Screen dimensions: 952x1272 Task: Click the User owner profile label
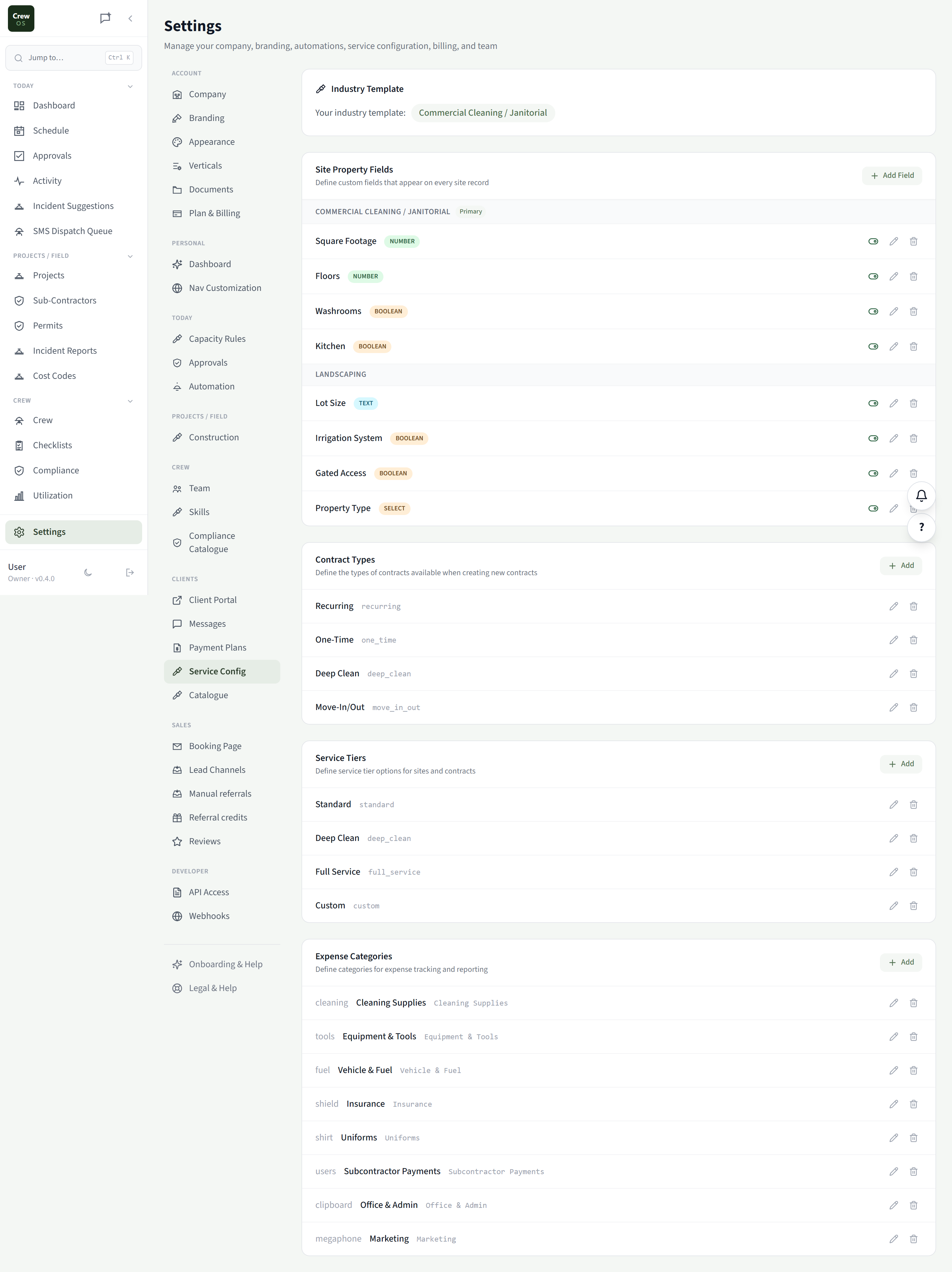click(32, 573)
